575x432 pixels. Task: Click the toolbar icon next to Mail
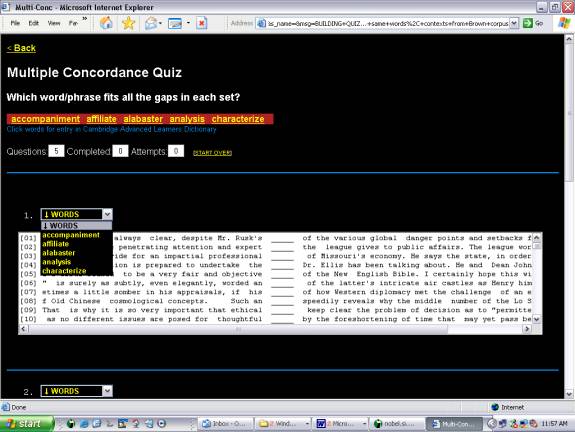175,23
